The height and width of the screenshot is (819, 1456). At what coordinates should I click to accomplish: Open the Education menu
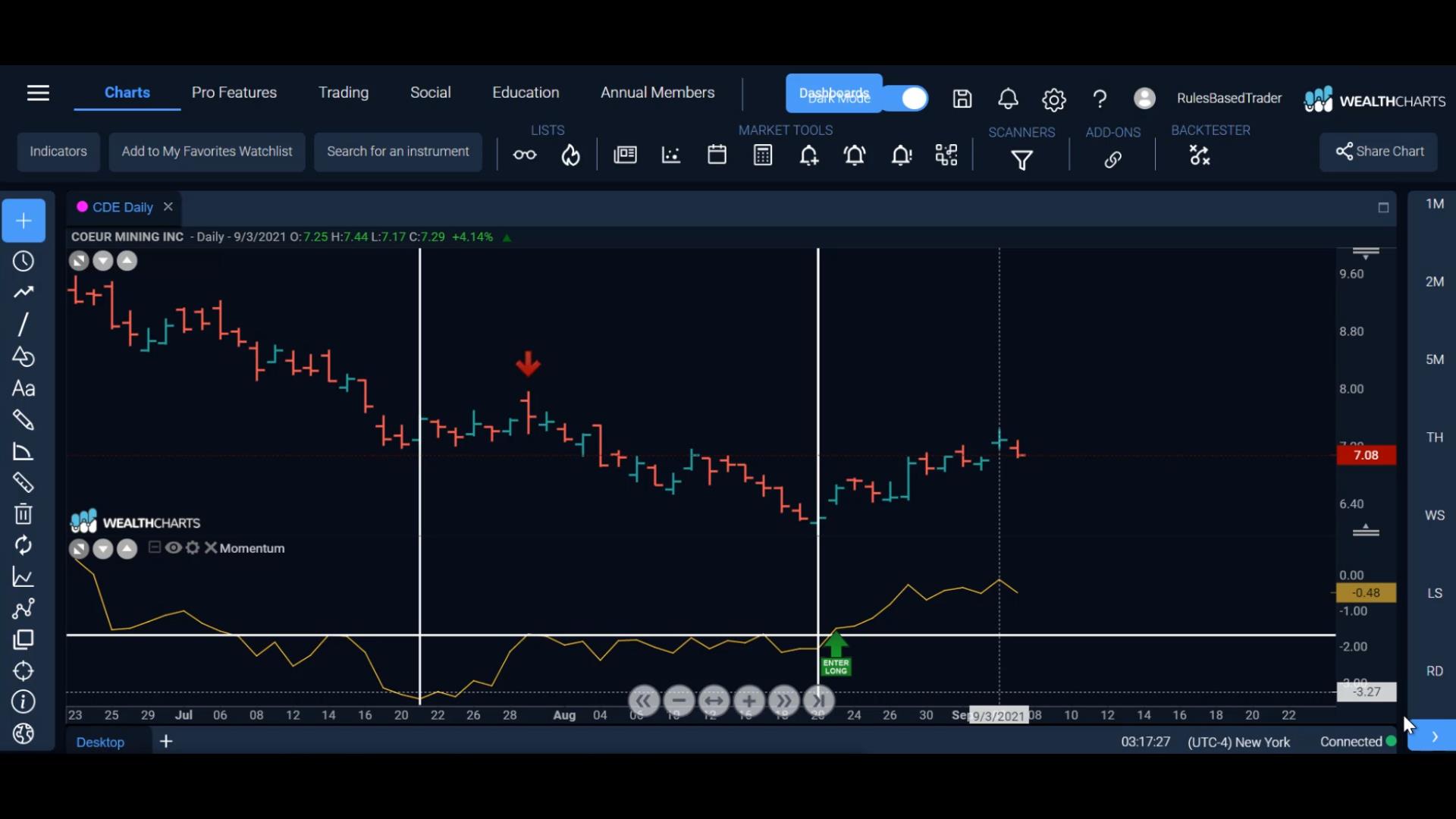[526, 93]
